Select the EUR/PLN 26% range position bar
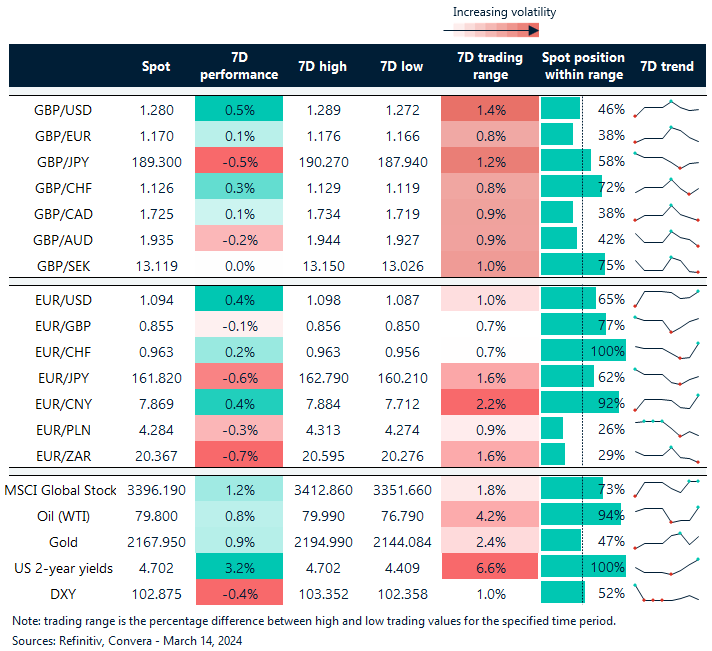 [552, 429]
